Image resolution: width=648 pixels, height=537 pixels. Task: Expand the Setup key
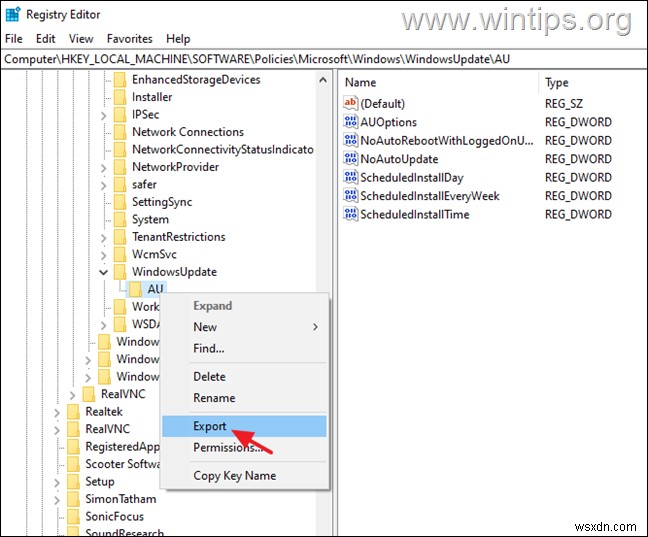pos(57,482)
